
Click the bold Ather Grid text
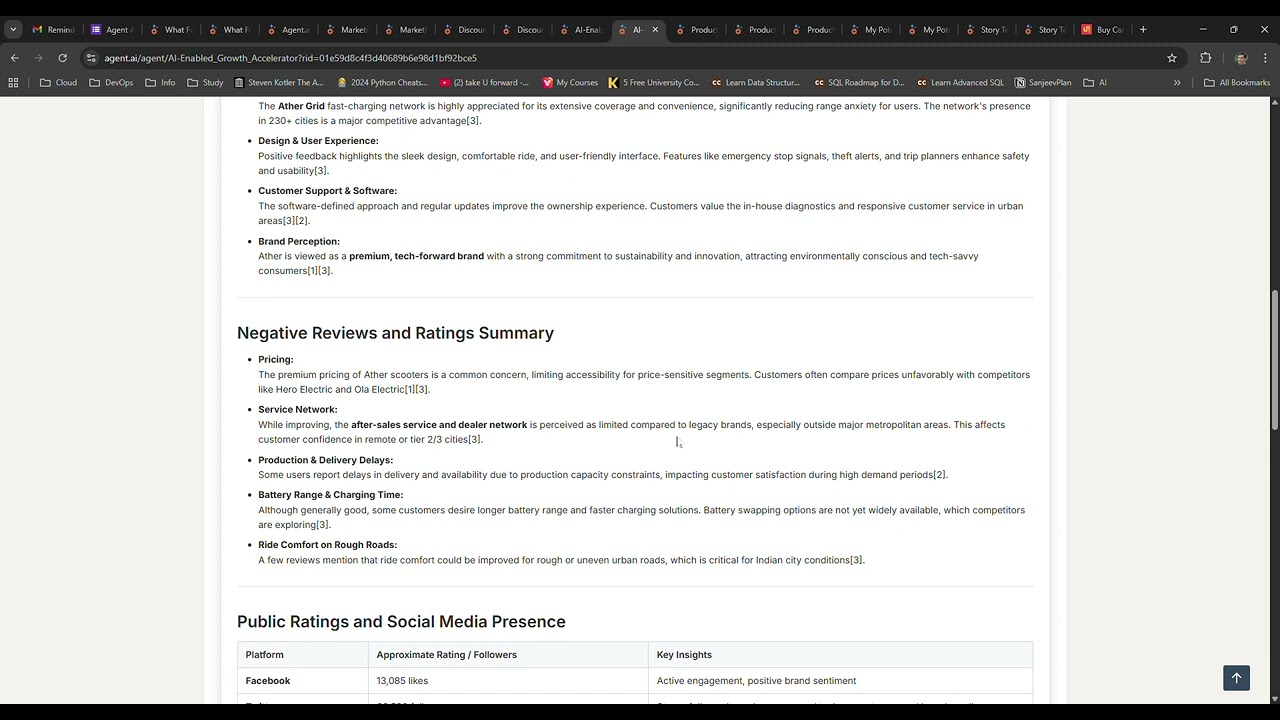click(x=301, y=106)
